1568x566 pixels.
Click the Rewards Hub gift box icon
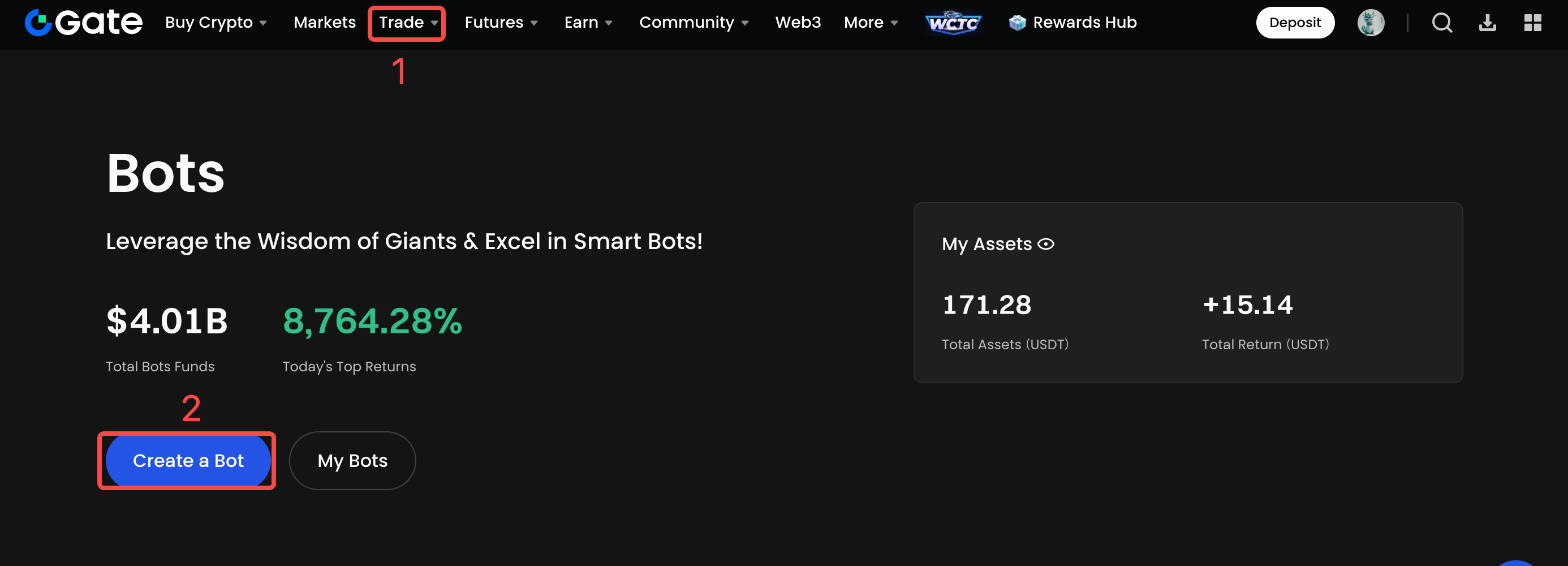tap(1017, 23)
